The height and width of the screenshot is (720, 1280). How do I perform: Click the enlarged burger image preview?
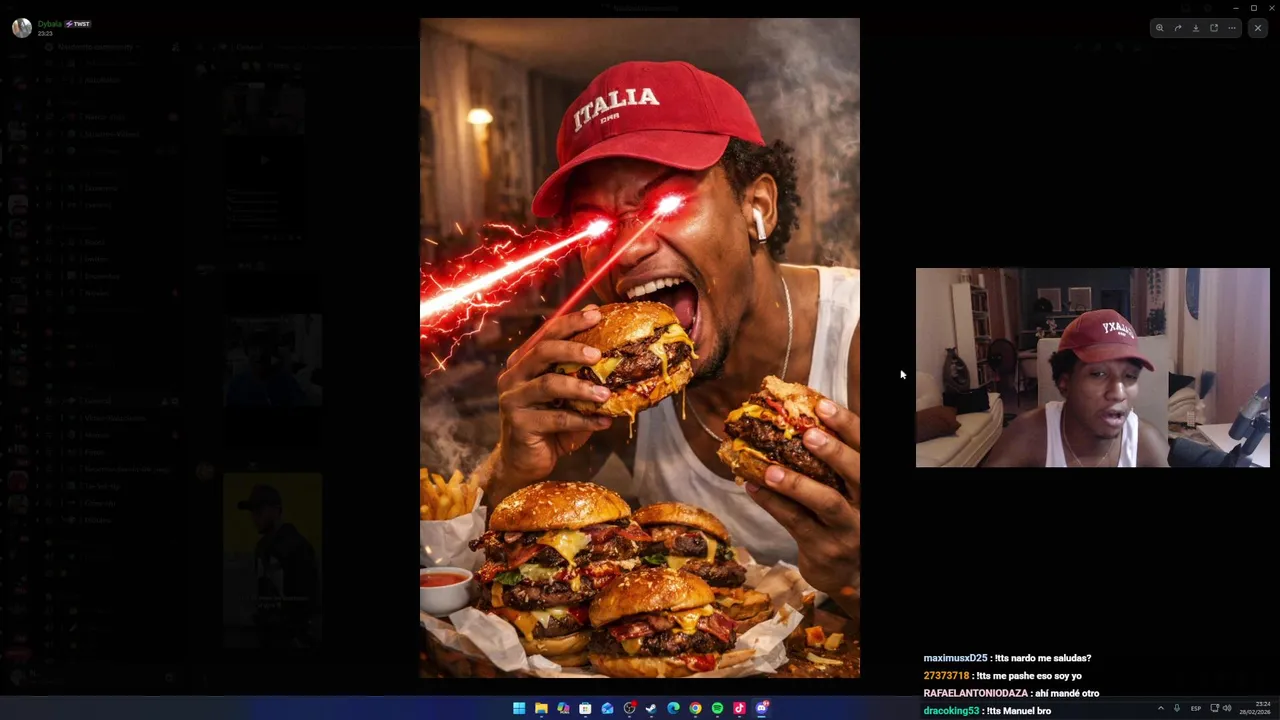pyautogui.click(x=640, y=348)
